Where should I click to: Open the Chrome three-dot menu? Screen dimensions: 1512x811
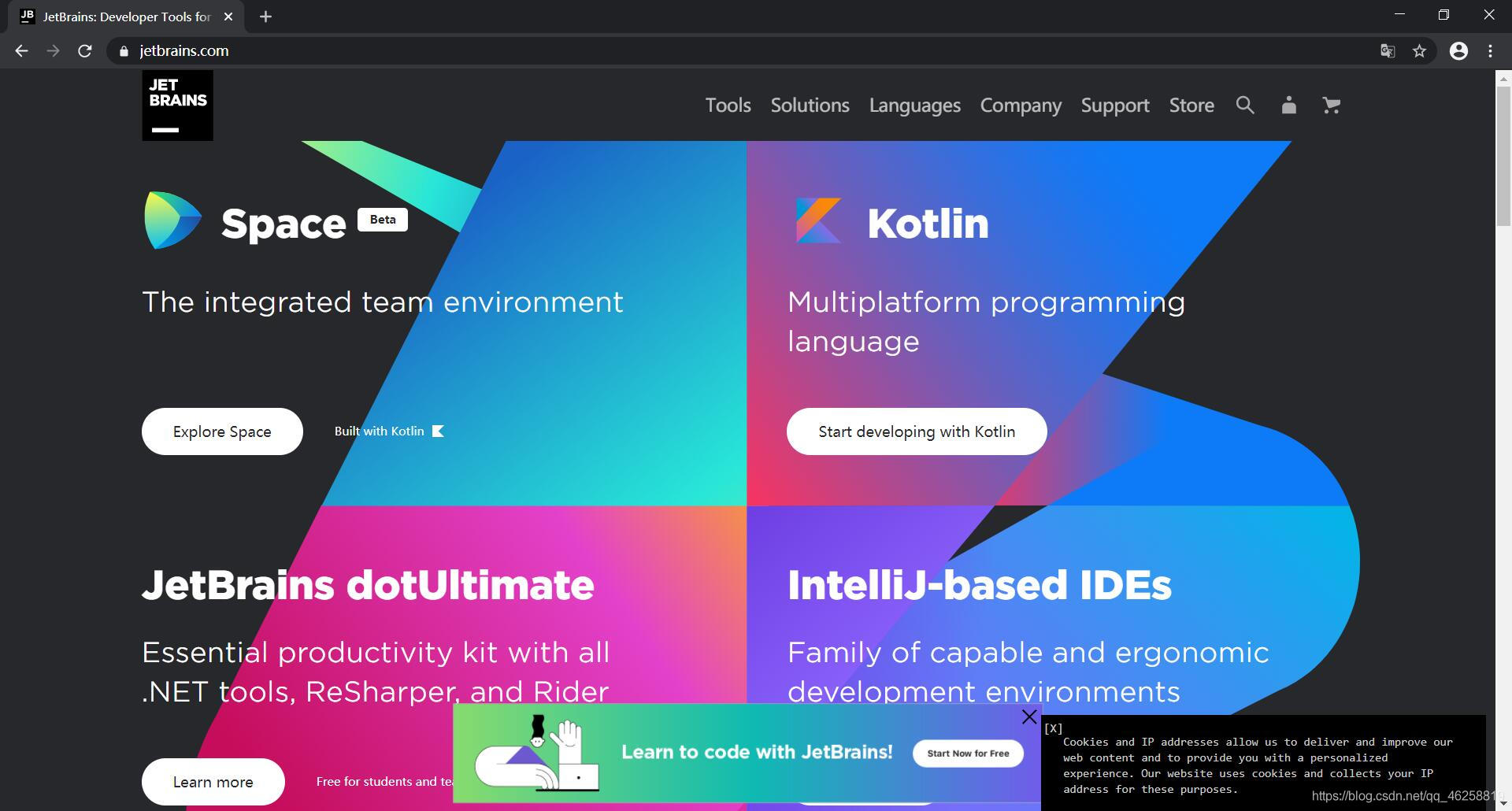pyautogui.click(x=1490, y=51)
